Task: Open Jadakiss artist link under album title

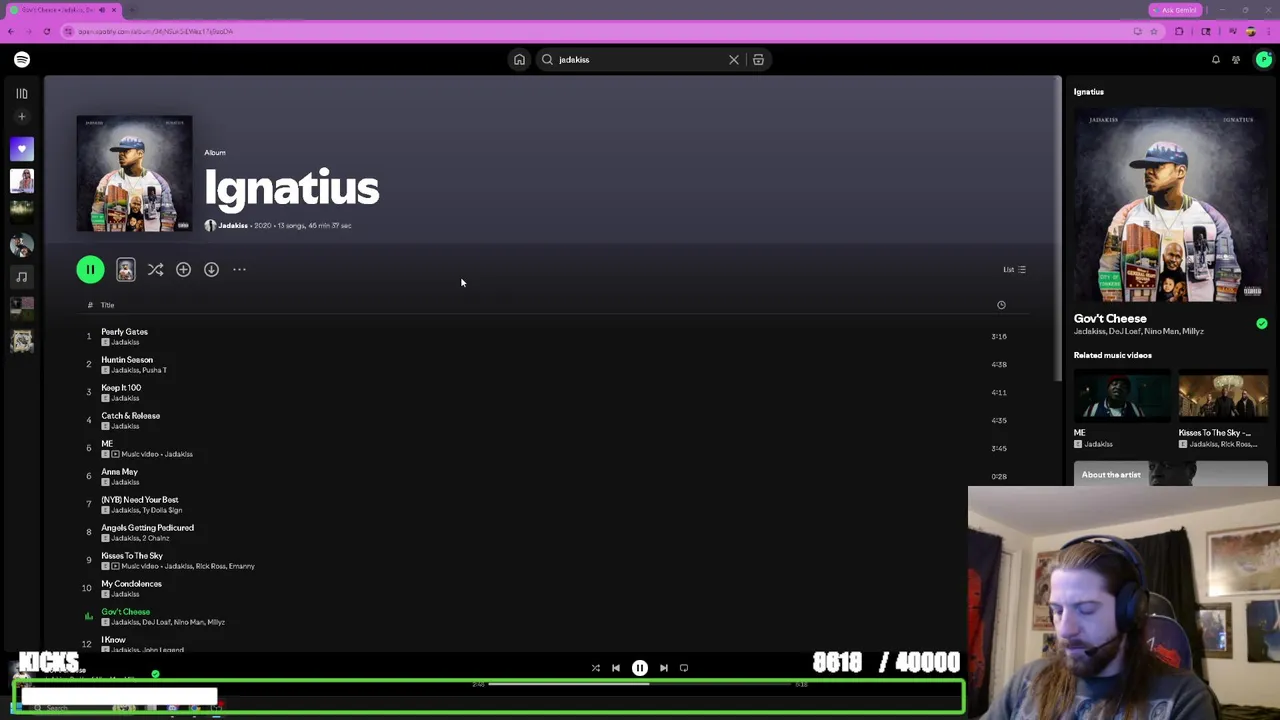Action: (233, 226)
